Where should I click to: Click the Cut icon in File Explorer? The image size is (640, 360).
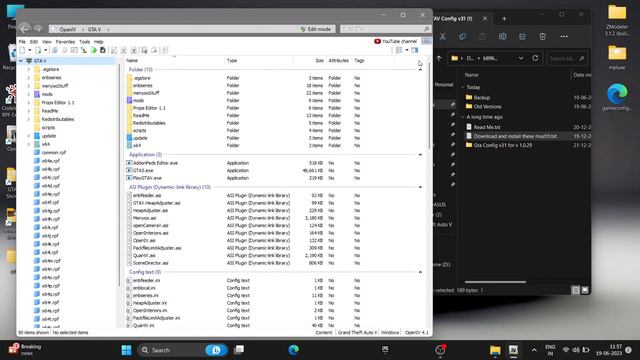tap(442, 37)
